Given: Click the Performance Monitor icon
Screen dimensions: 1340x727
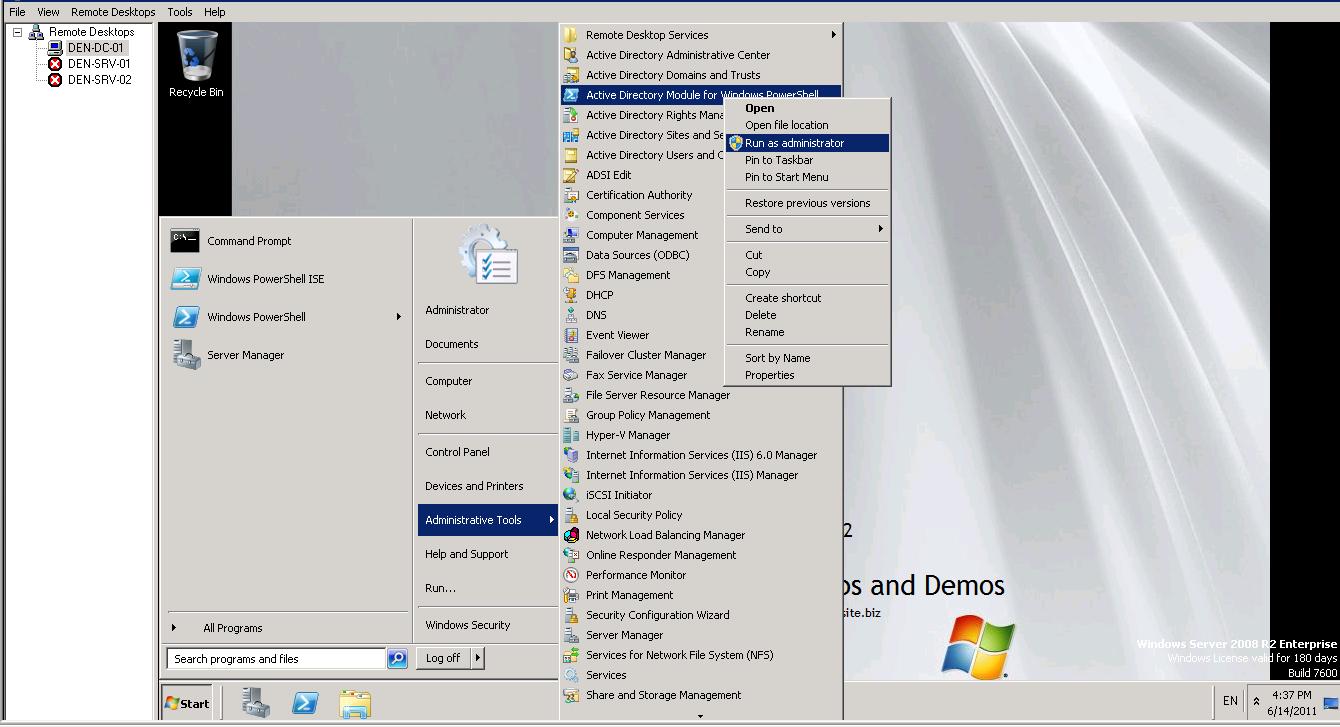Looking at the screenshot, I should [571, 575].
